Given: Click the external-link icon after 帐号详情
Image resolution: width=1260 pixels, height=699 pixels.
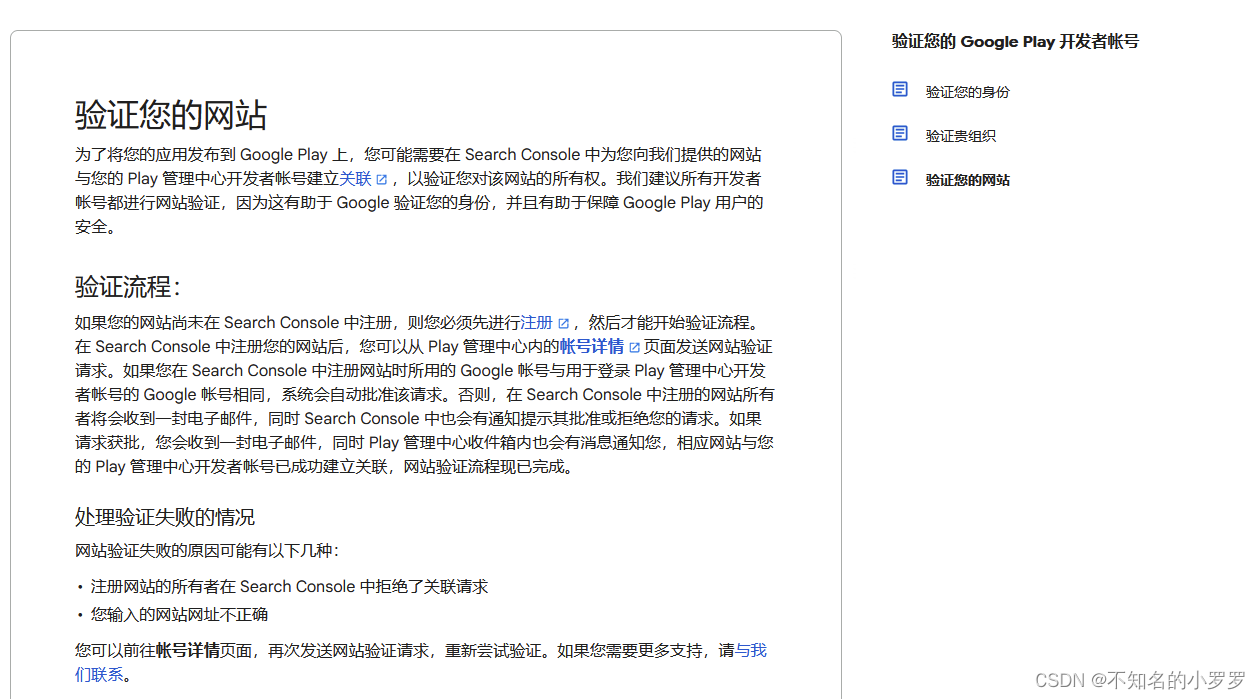Looking at the screenshot, I should pyautogui.click(x=634, y=348).
